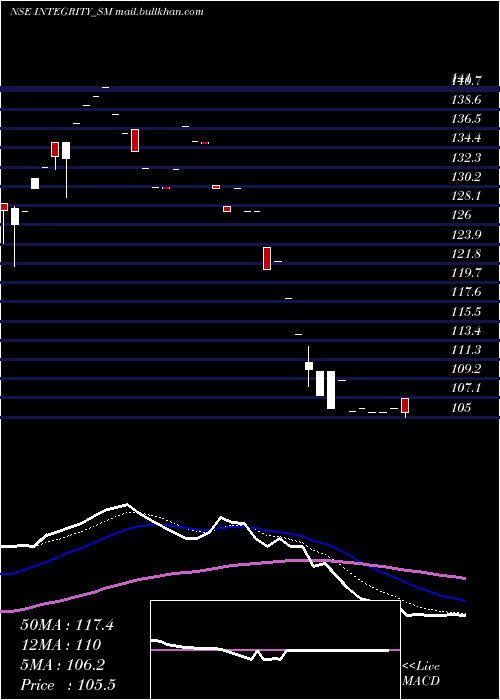This screenshot has width=500, height=700.
Task: Click the NSE INTEGRITY_SM chart title
Action: click(x=107, y=12)
